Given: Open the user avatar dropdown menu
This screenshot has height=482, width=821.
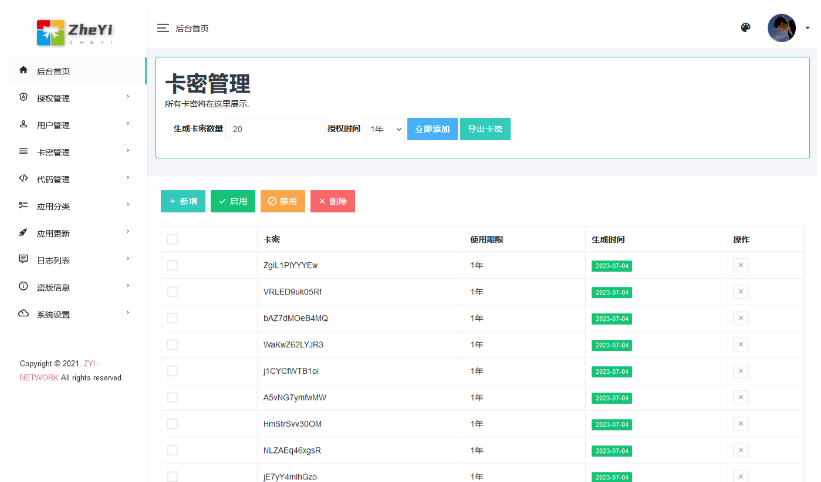Looking at the screenshot, I should [787, 28].
